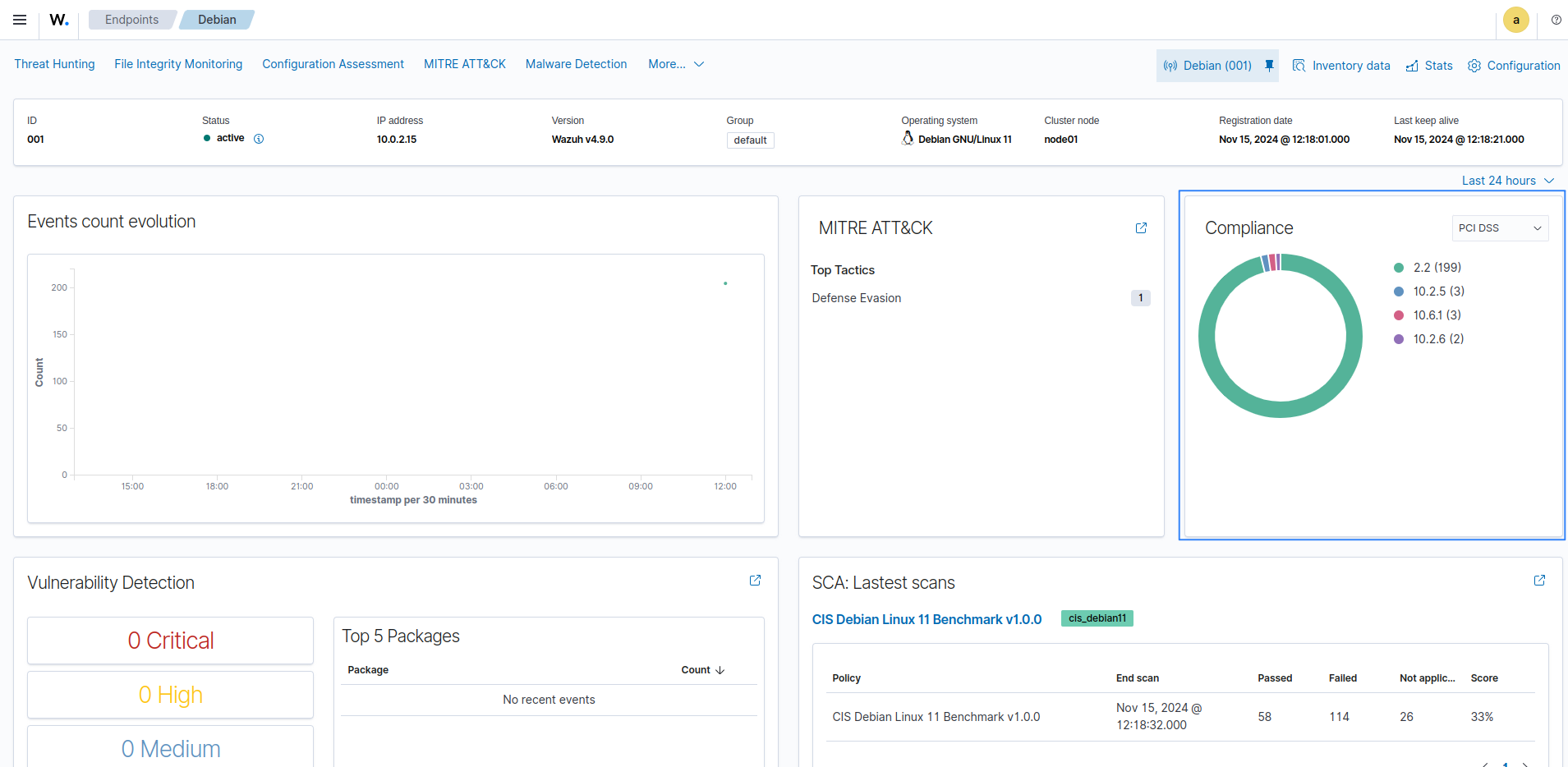
Task: Open Inventory data for the agent
Action: tap(1341, 65)
